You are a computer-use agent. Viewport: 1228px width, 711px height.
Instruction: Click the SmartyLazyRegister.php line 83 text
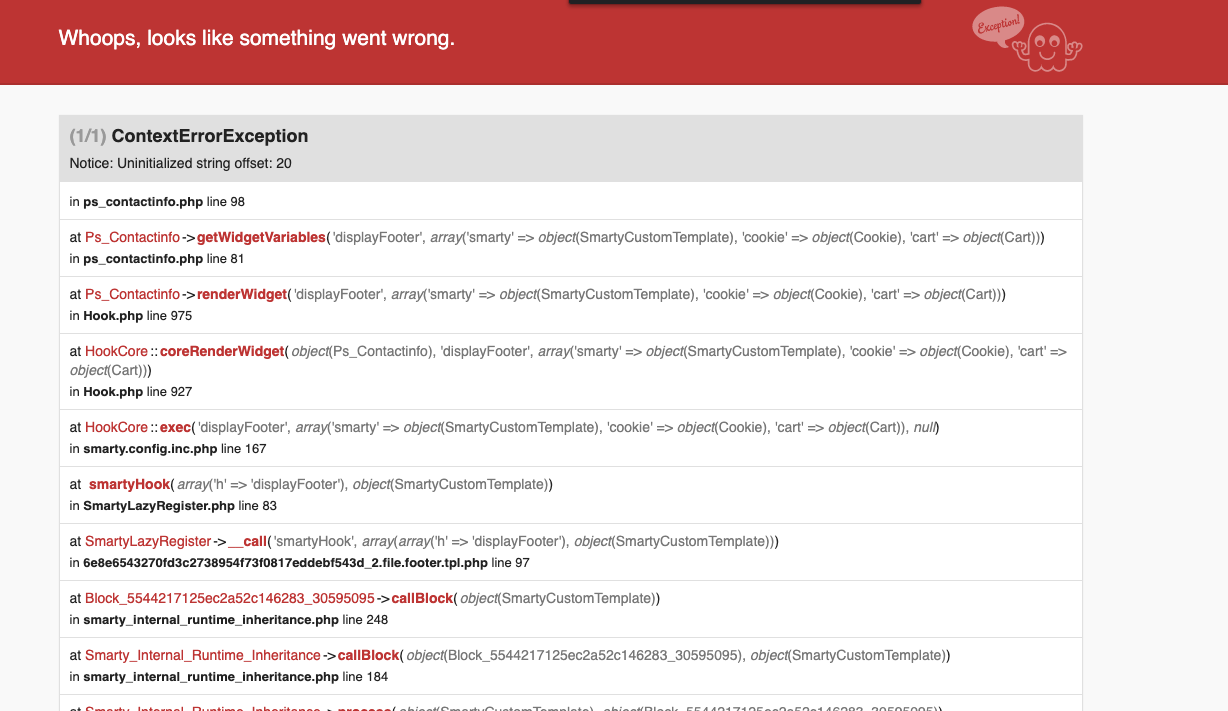[164, 506]
